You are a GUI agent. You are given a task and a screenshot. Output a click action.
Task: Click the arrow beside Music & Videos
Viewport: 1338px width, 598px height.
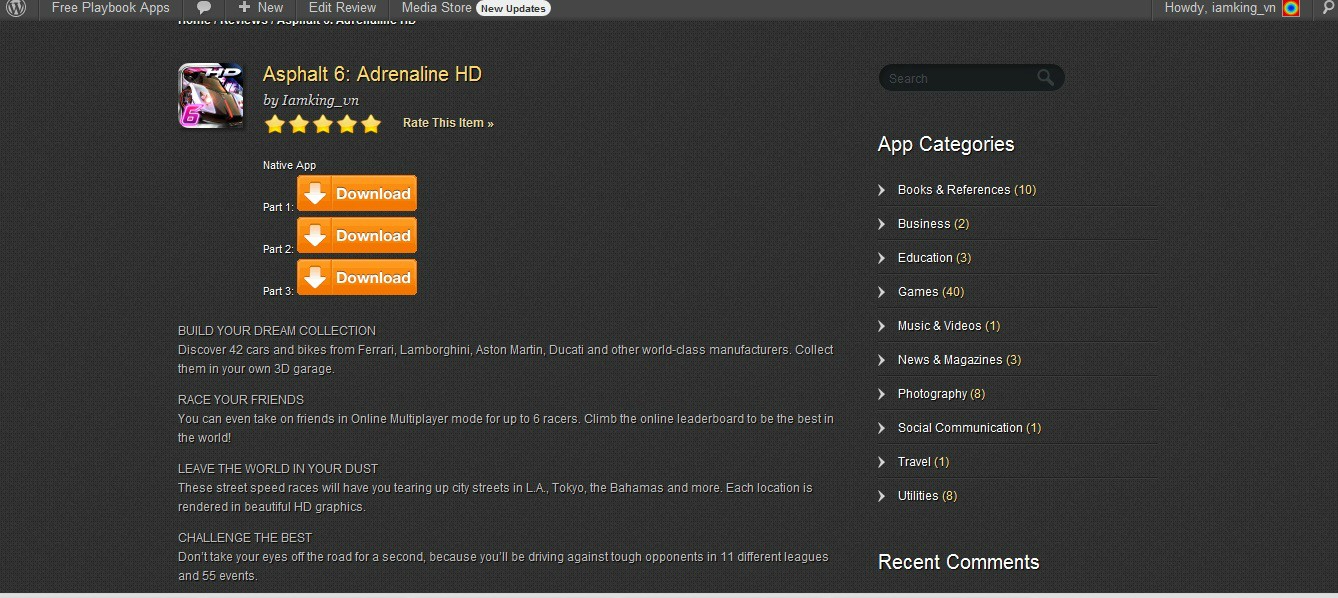[882, 326]
